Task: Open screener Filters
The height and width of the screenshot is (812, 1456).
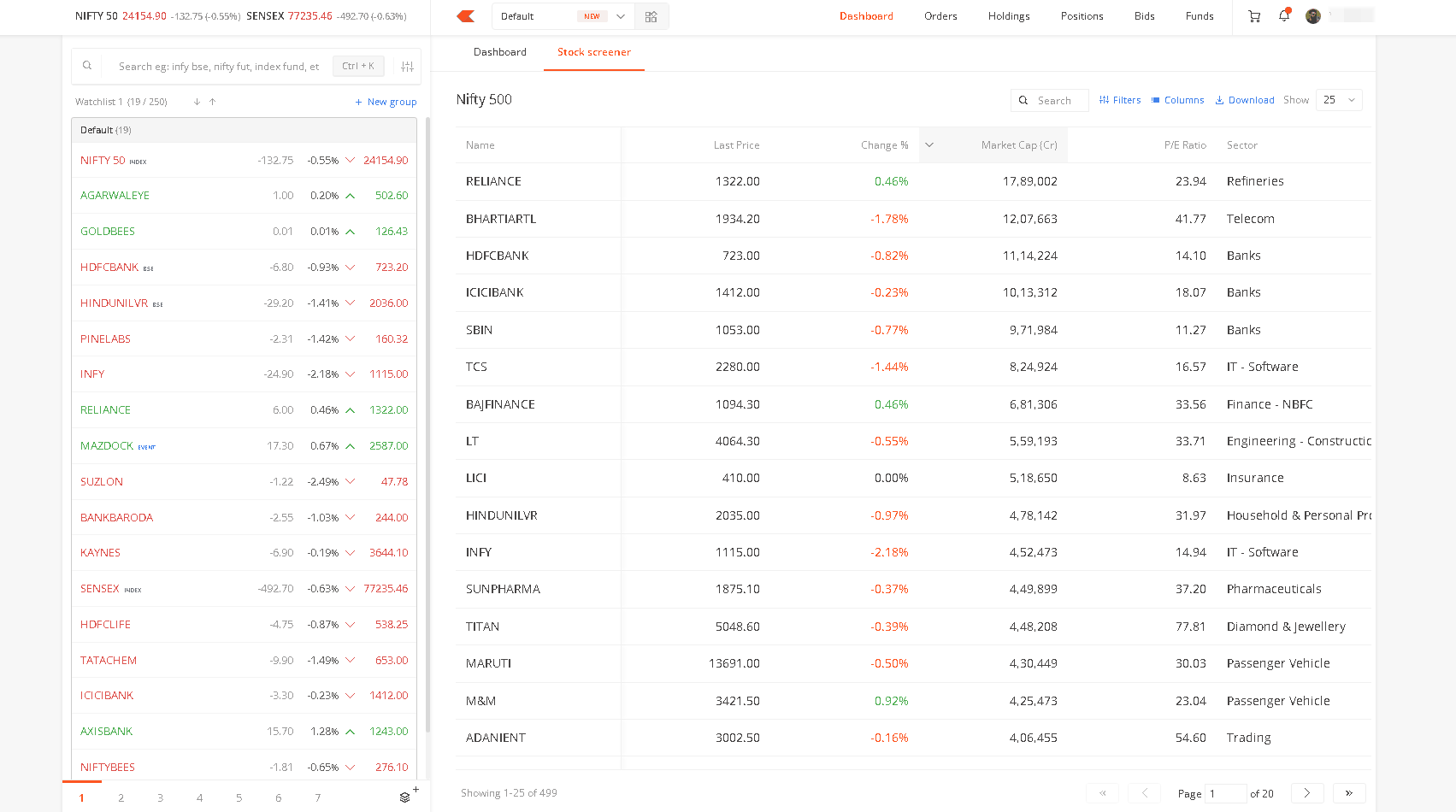Action: pos(1120,100)
